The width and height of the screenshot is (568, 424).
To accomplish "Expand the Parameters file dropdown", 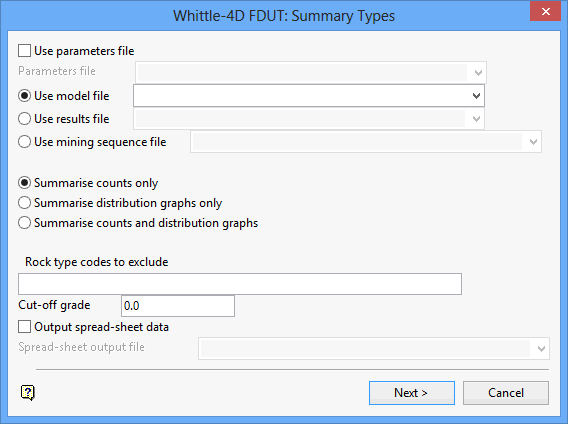I will pyautogui.click(x=478, y=72).
